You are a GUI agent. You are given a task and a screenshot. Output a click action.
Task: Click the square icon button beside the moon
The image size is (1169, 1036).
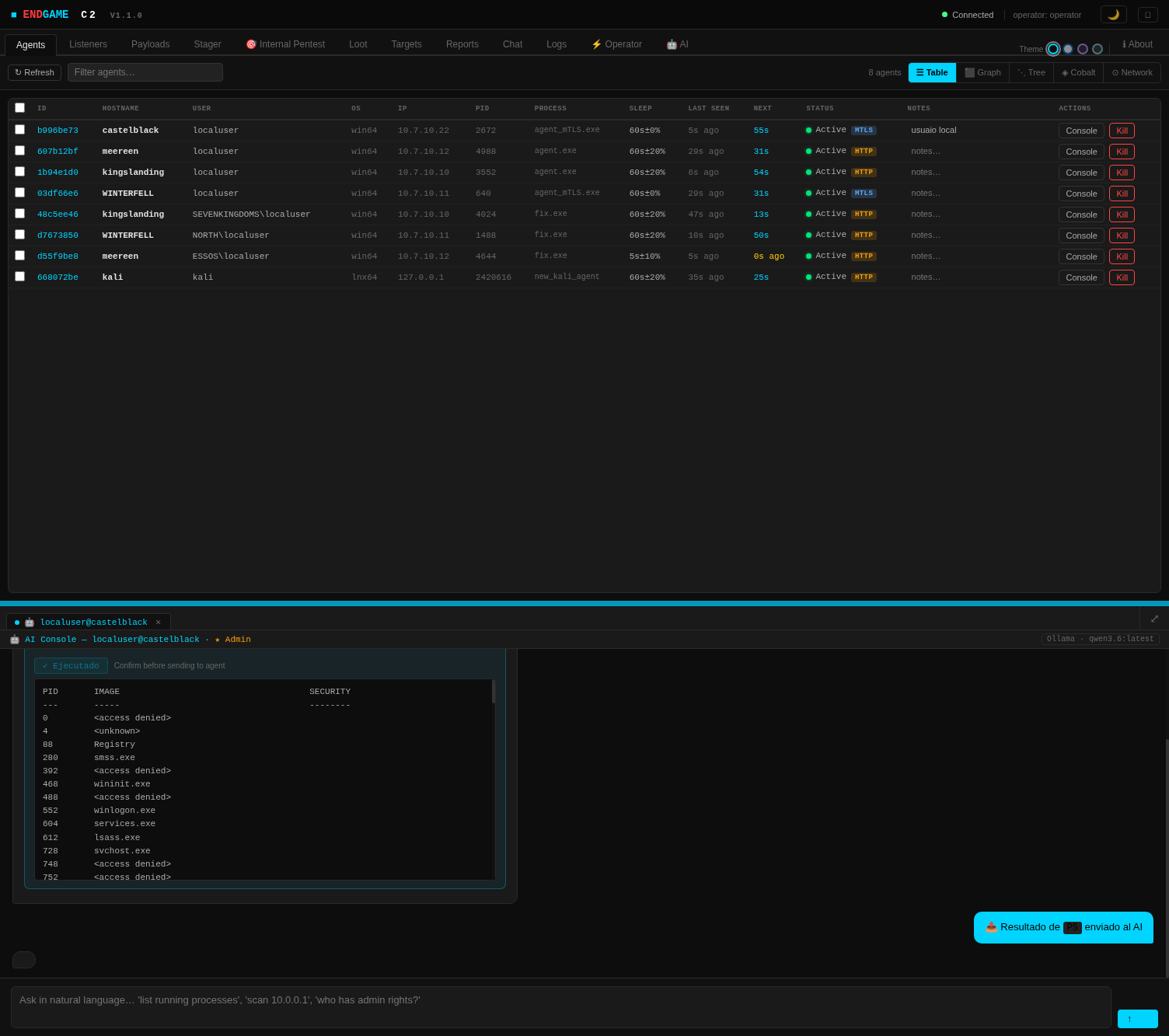pyautogui.click(x=1148, y=15)
